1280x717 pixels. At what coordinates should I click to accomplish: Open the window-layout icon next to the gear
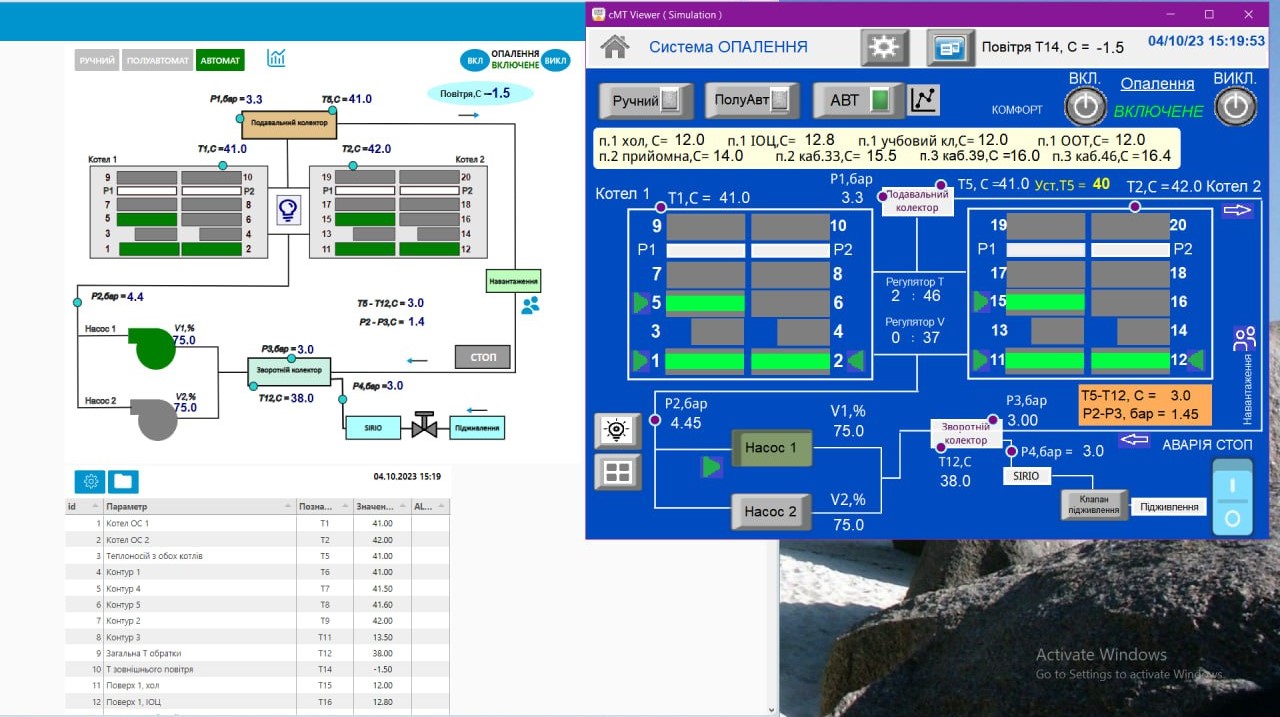point(950,47)
